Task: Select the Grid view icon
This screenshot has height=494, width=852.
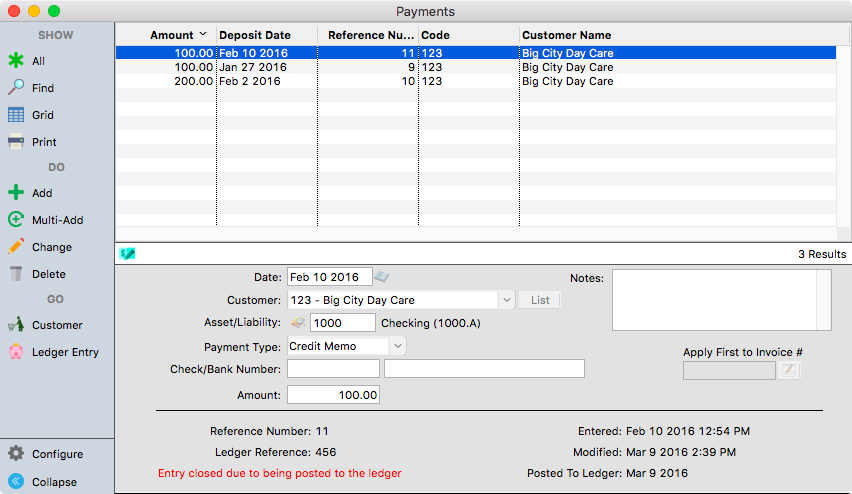Action: (16, 115)
